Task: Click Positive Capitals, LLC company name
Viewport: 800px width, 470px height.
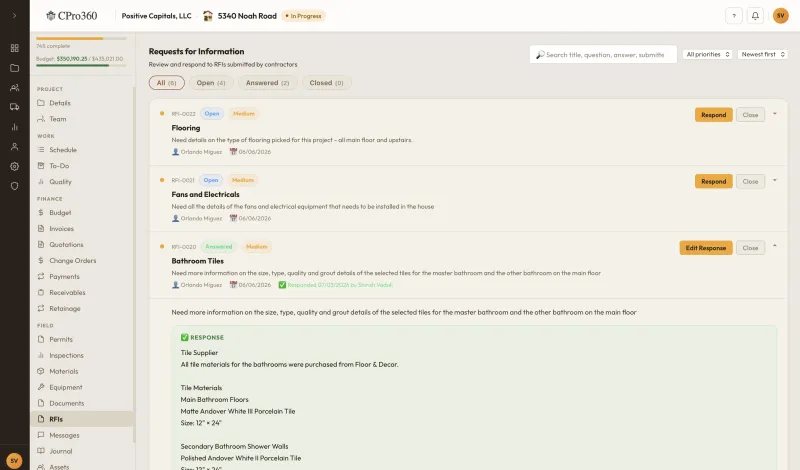Action: 156,16
